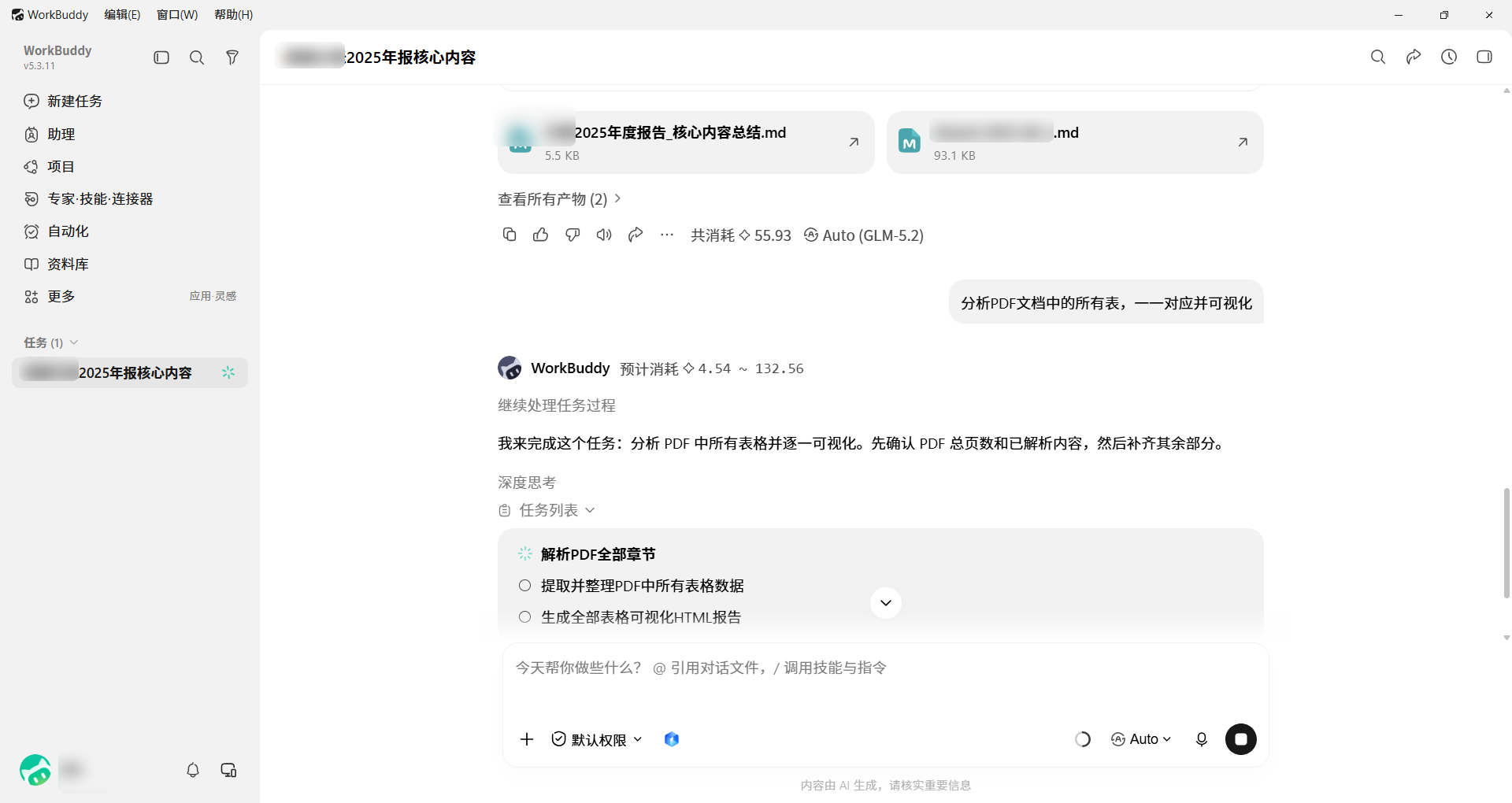Click the blue shield icon in the input bar
The image size is (1512, 803).
pyautogui.click(x=672, y=739)
